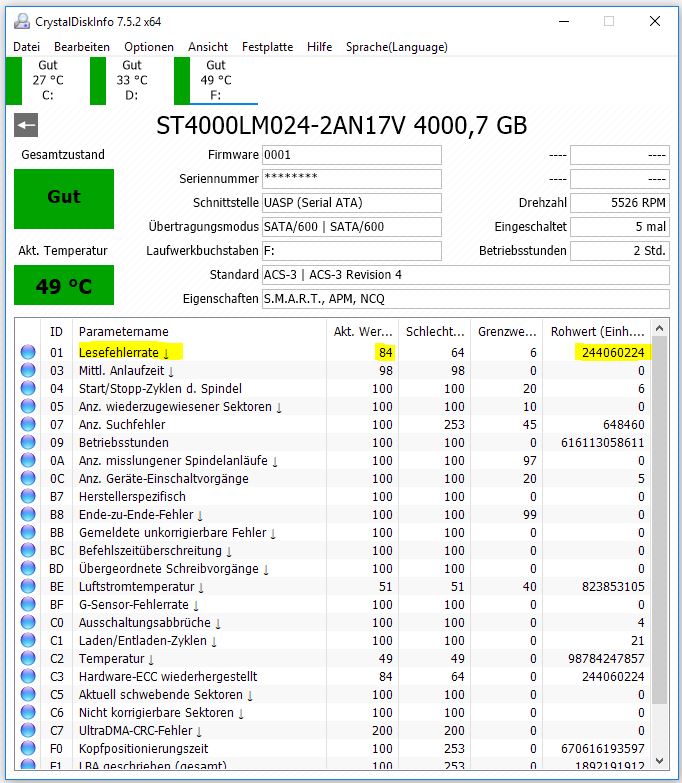Click the SMART list scrollbar thumb

659,520
